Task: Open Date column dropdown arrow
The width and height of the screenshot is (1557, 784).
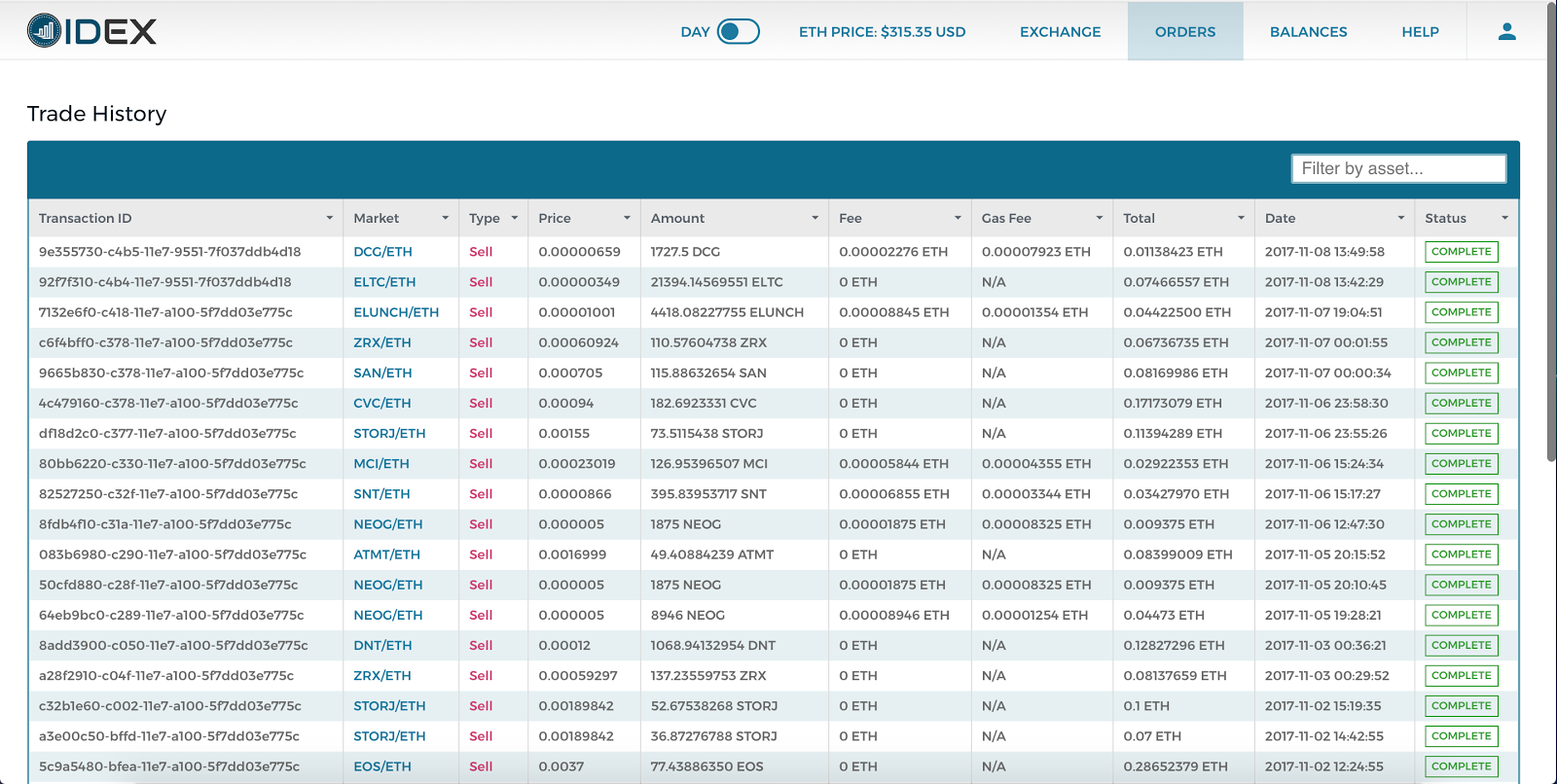Action: tap(1400, 218)
